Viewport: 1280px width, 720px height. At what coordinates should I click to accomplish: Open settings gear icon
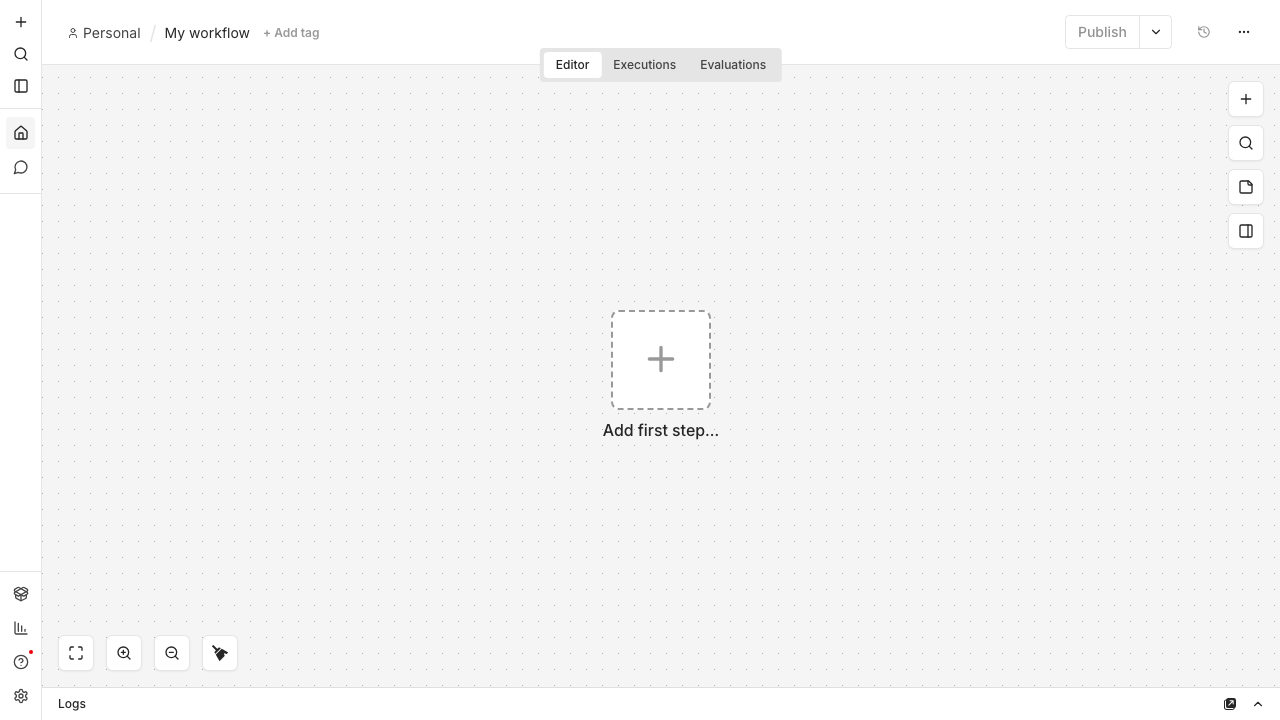coord(21,696)
